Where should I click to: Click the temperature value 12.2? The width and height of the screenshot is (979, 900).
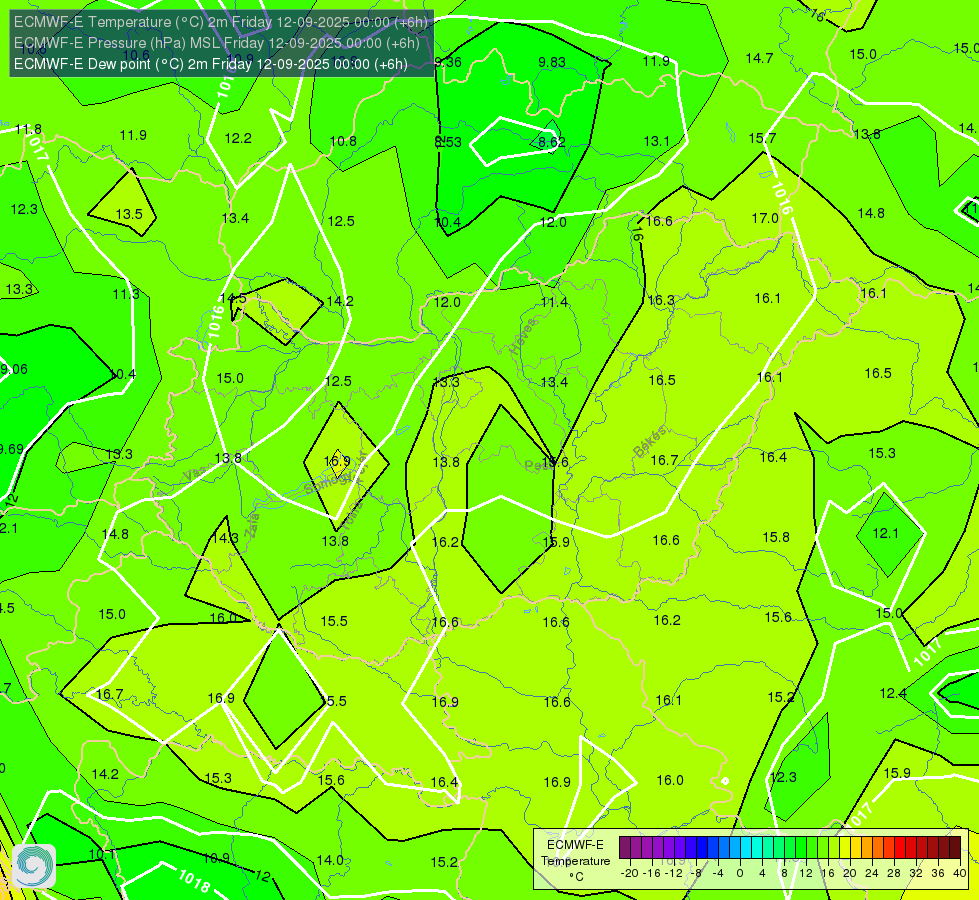[x=238, y=138]
